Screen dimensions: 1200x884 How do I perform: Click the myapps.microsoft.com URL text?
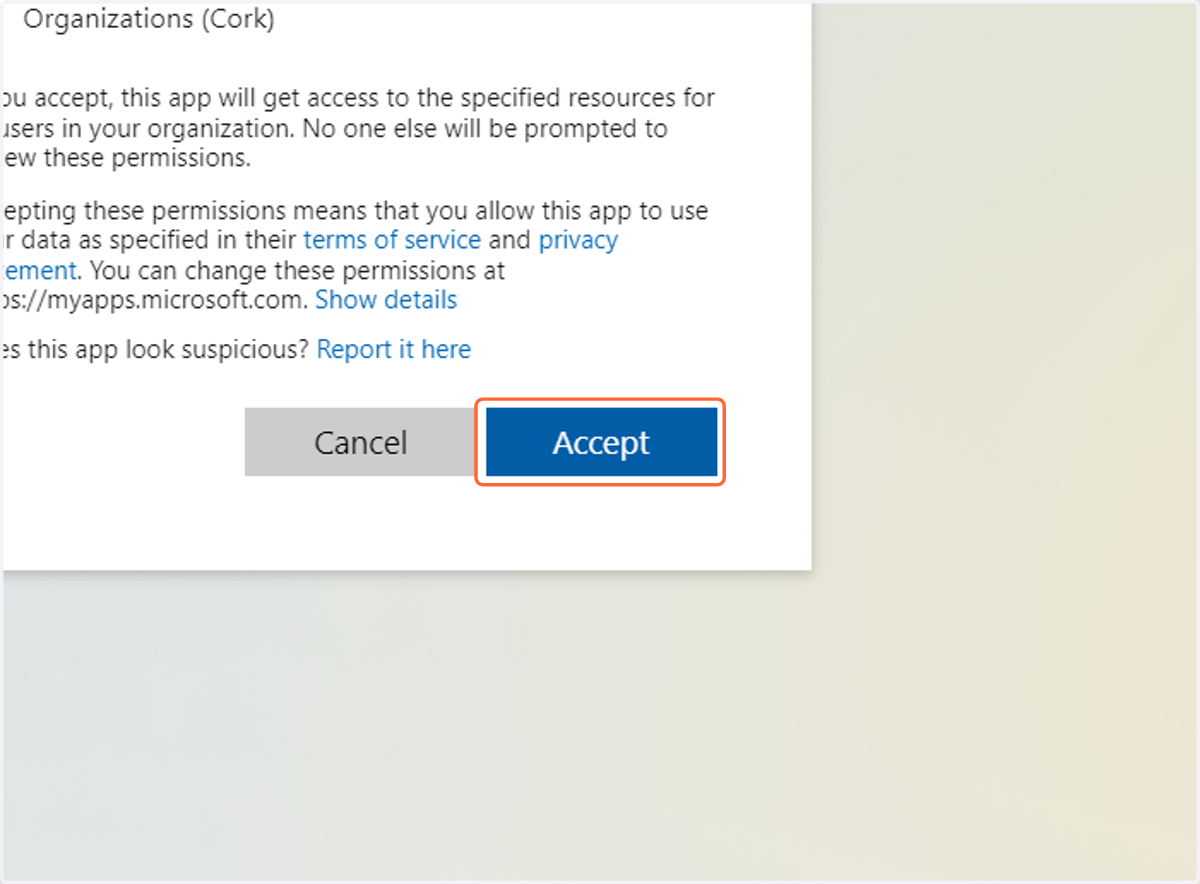(153, 300)
